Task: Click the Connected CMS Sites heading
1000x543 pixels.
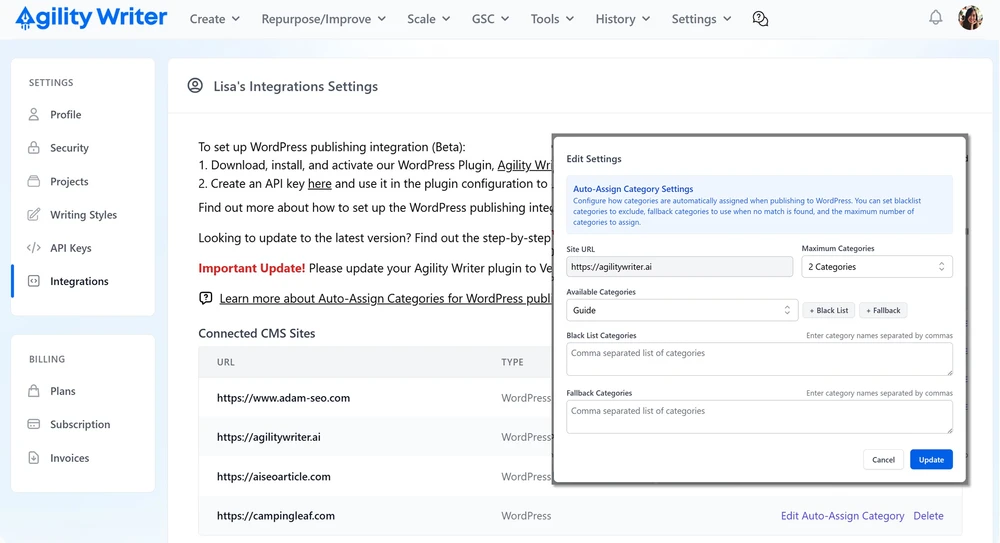Action: click(x=256, y=333)
